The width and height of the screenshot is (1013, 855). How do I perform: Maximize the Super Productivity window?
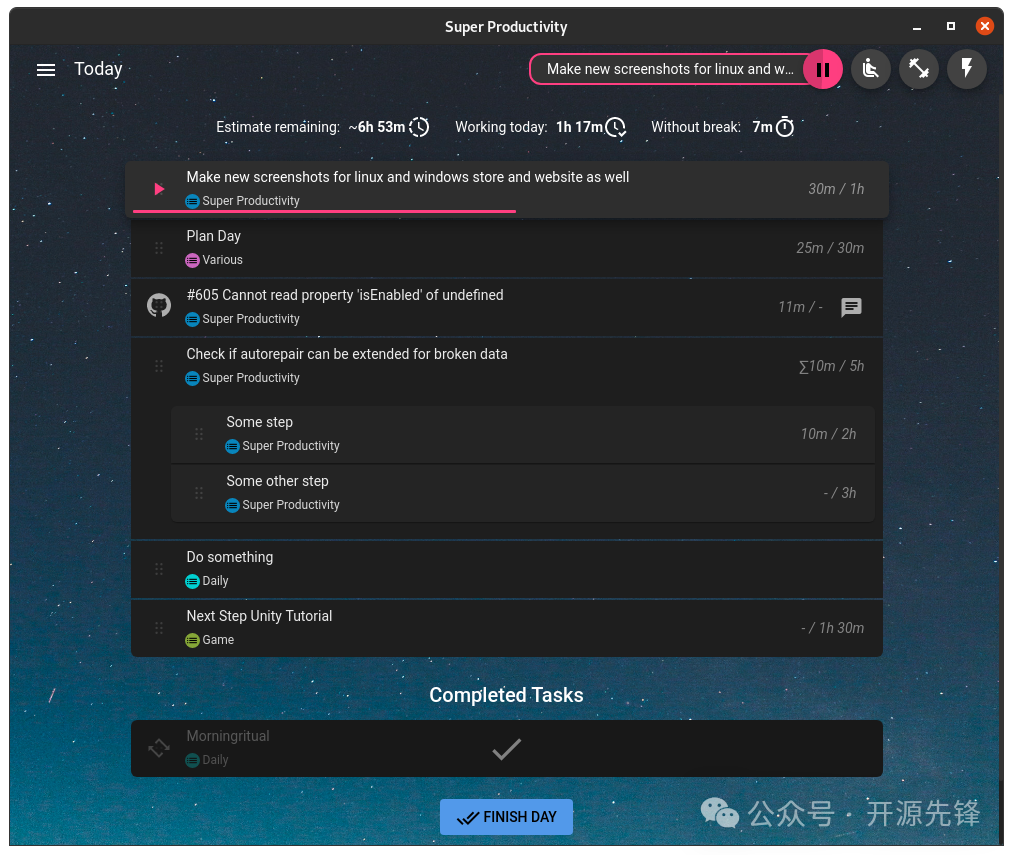pyautogui.click(x=950, y=26)
